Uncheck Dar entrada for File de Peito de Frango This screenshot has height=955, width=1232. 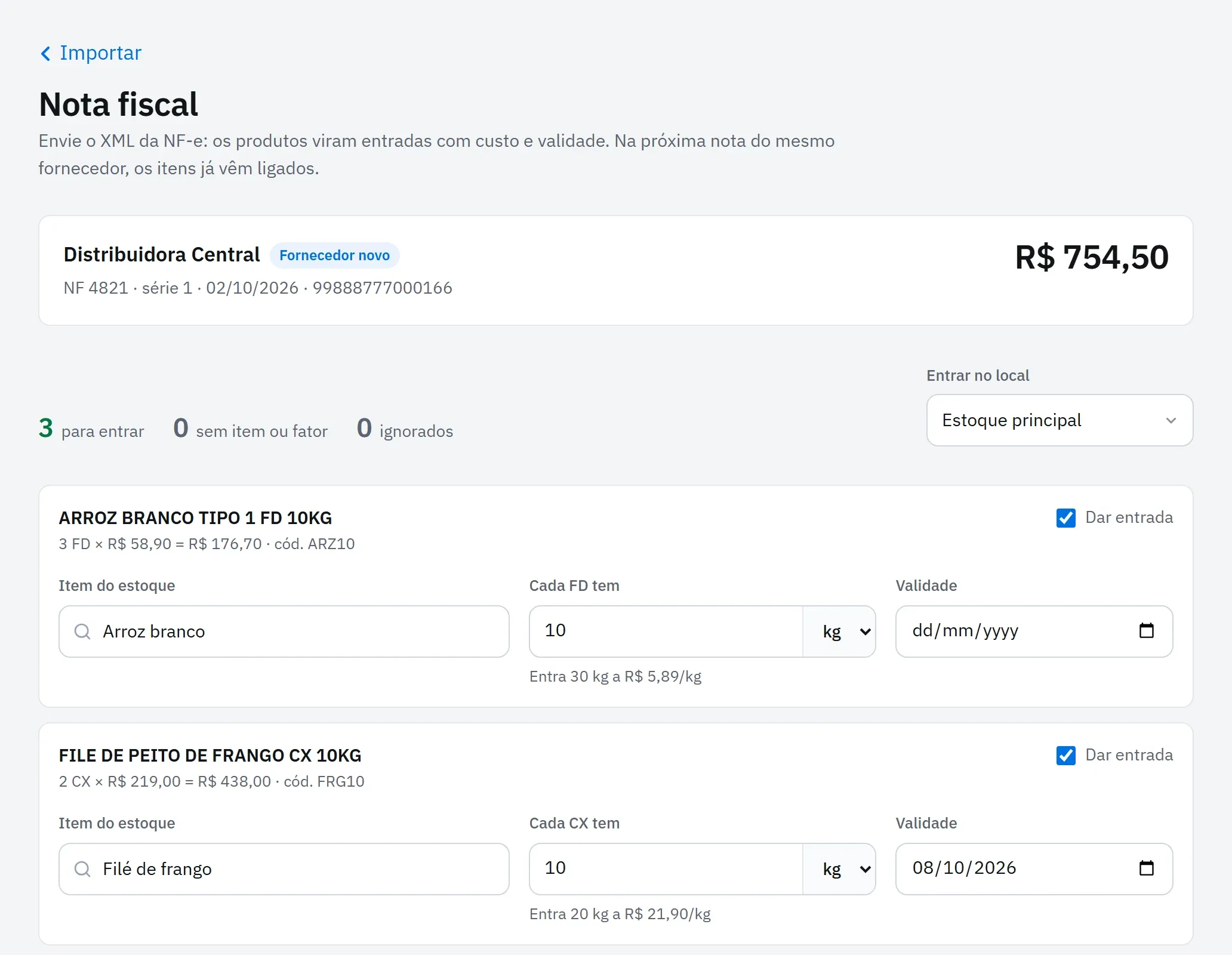(1065, 755)
